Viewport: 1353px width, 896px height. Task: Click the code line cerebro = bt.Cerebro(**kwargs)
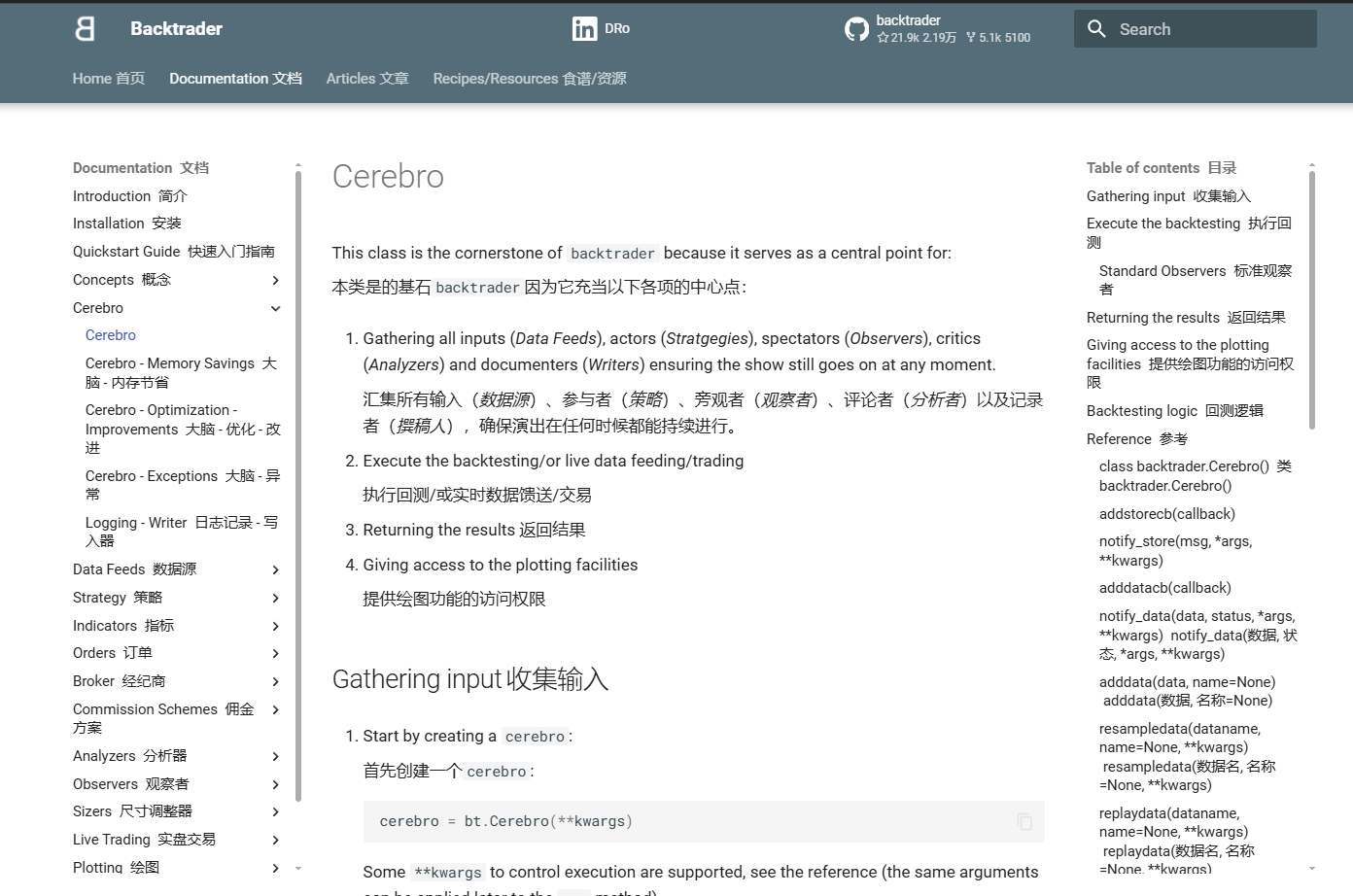coord(506,821)
